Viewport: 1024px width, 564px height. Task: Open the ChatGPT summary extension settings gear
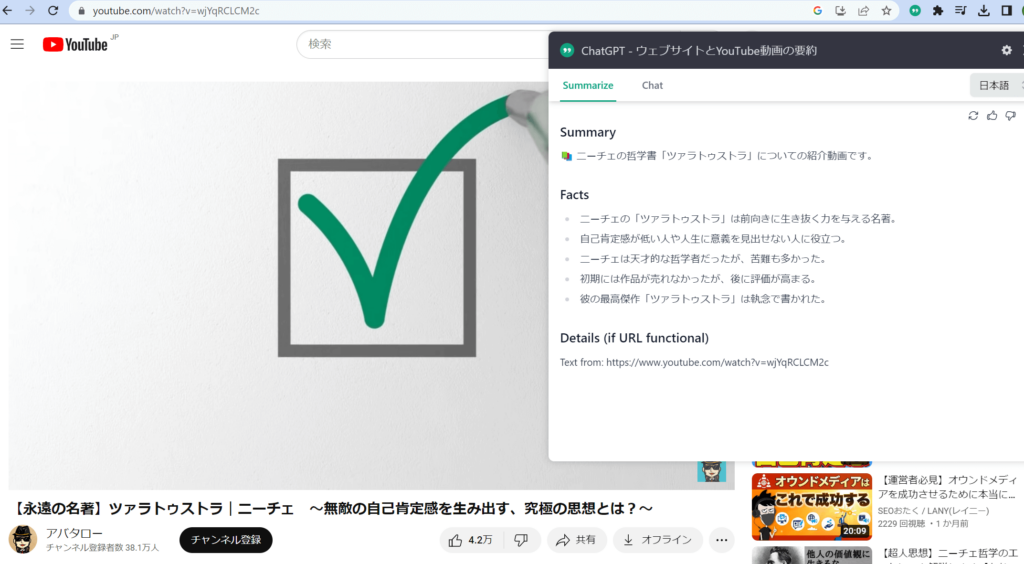coord(1006,50)
